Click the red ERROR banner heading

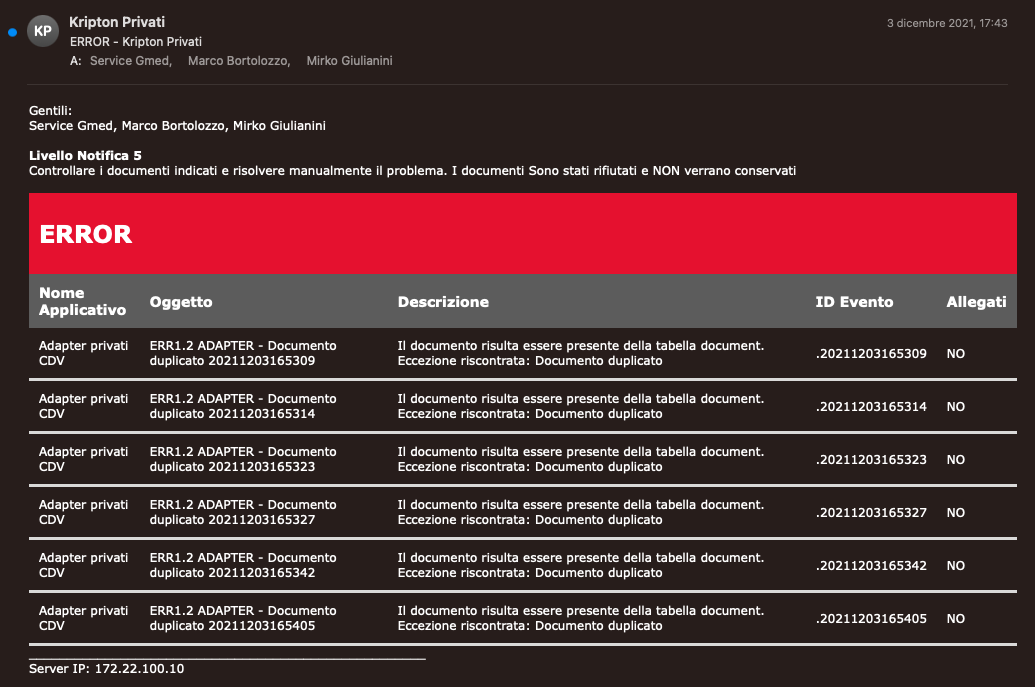[86, 234]
